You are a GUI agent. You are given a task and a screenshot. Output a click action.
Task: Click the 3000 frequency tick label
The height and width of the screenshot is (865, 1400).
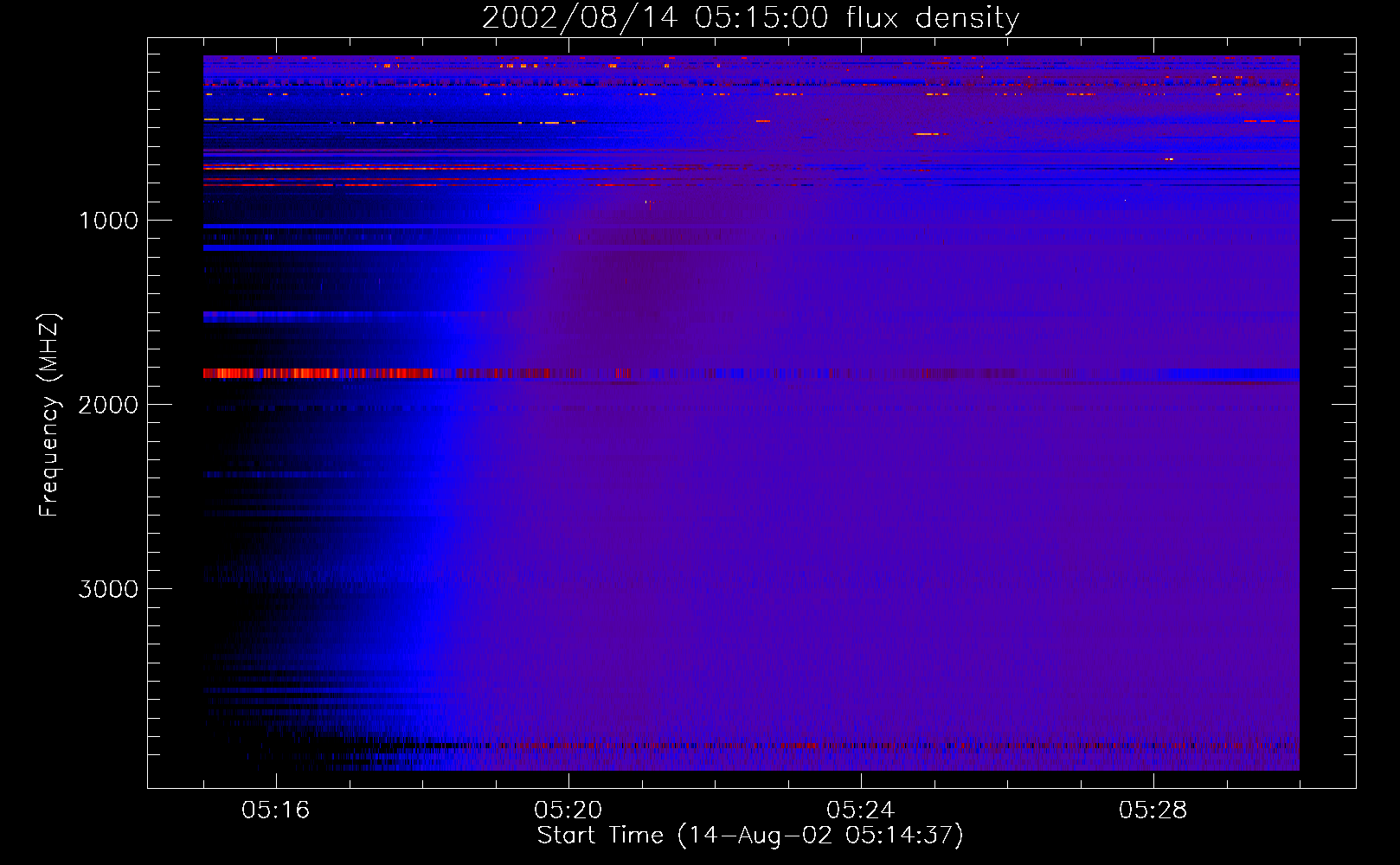coord(108,589)
